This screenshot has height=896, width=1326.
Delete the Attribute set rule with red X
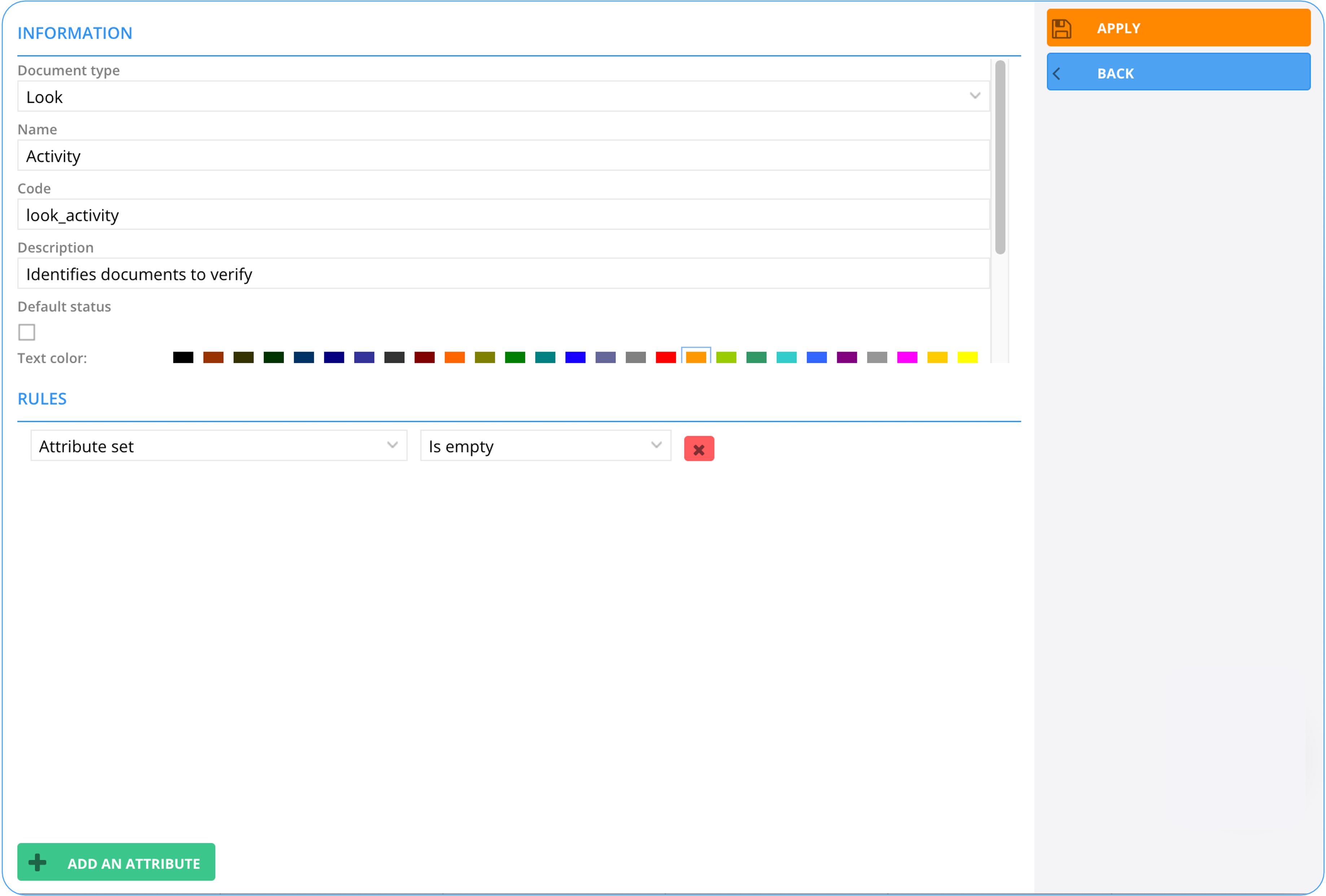[699, 449]
